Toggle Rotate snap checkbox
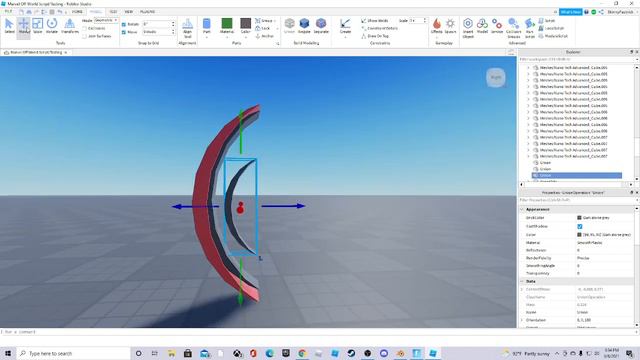640x360 pixels. pos(124,24)
